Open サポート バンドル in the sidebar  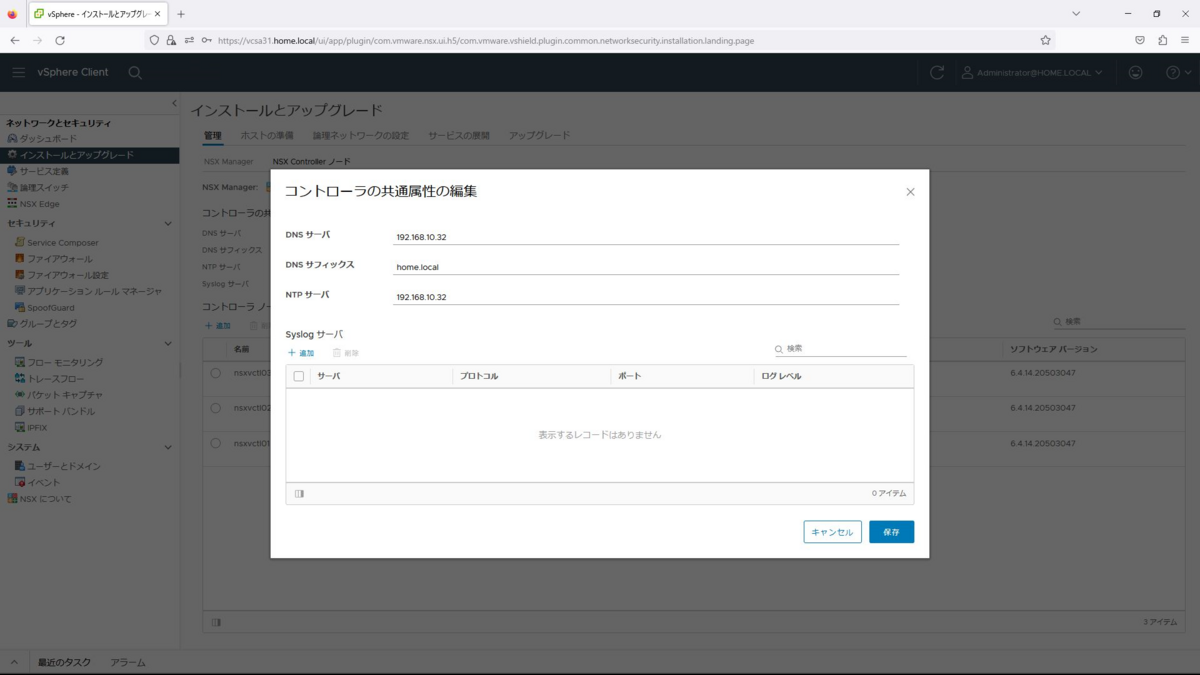tap(61, 411)
